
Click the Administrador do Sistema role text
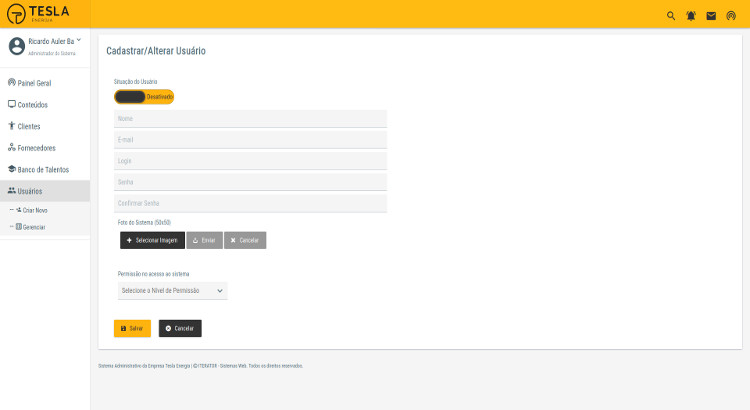tap(52, 53)
